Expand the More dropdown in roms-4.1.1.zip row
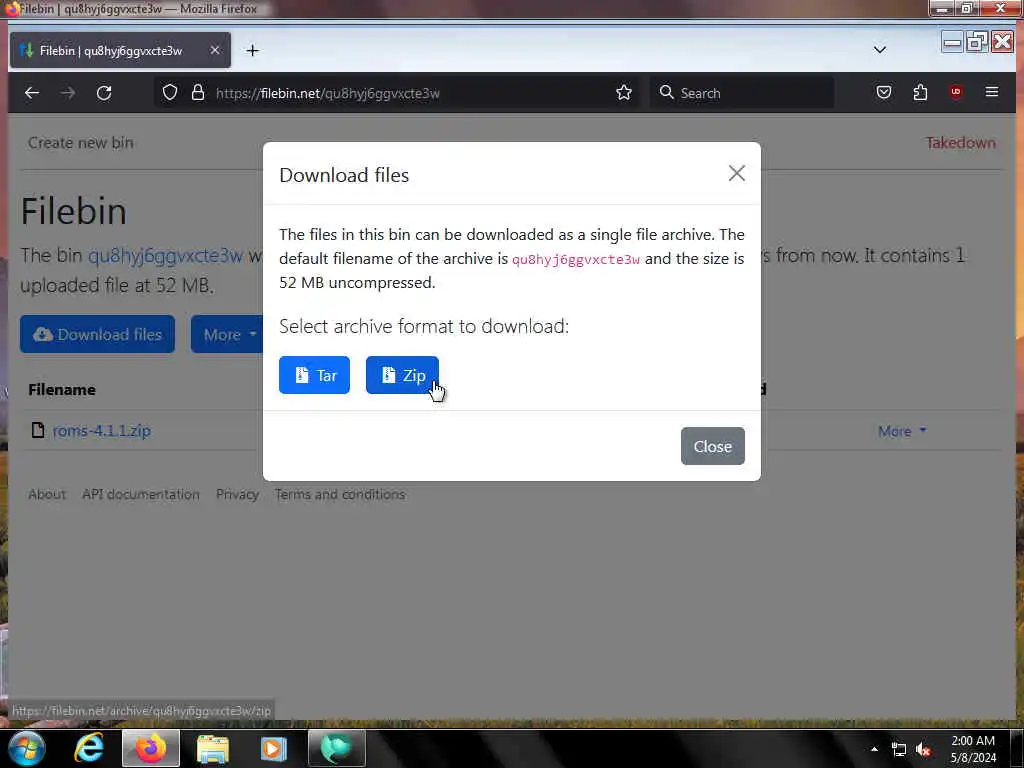This screenshot has width=1024, height=768. (x=902, y=431)
